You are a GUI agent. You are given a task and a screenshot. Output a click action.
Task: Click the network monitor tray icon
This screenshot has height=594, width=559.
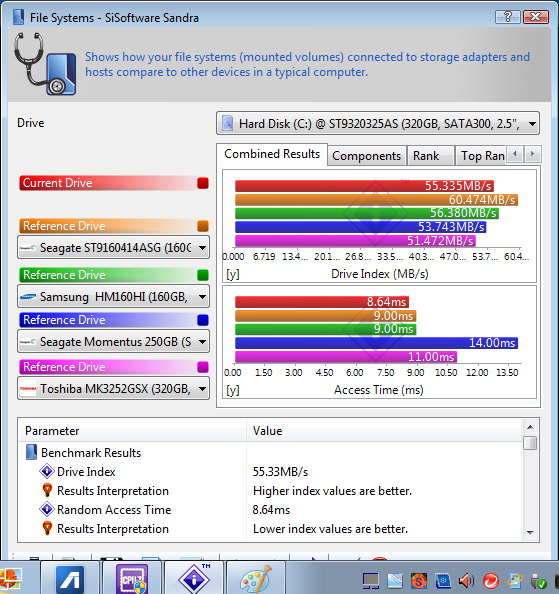[x=370, y=580]
